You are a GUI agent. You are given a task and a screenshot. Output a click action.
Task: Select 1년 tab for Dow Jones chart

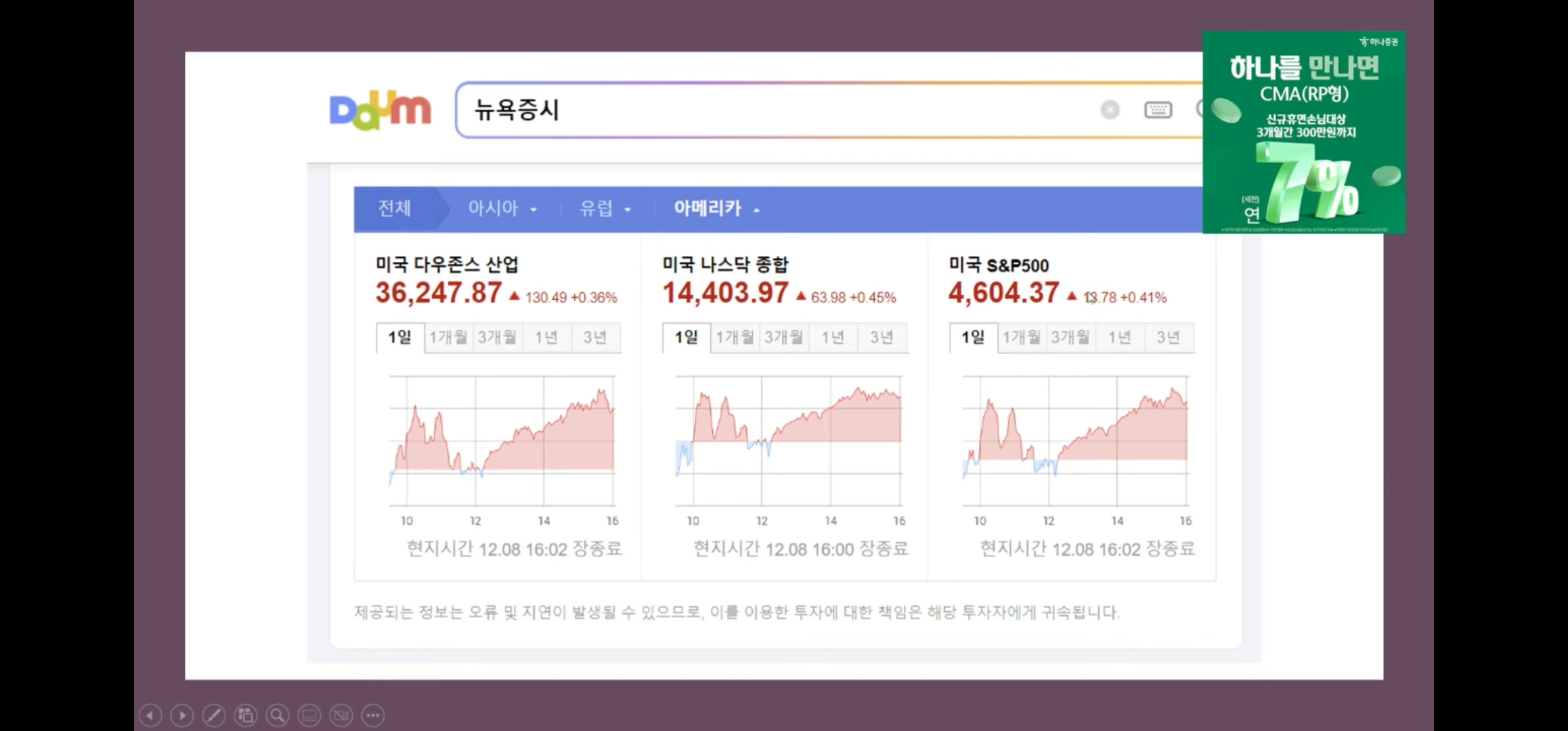pos(546,337)
